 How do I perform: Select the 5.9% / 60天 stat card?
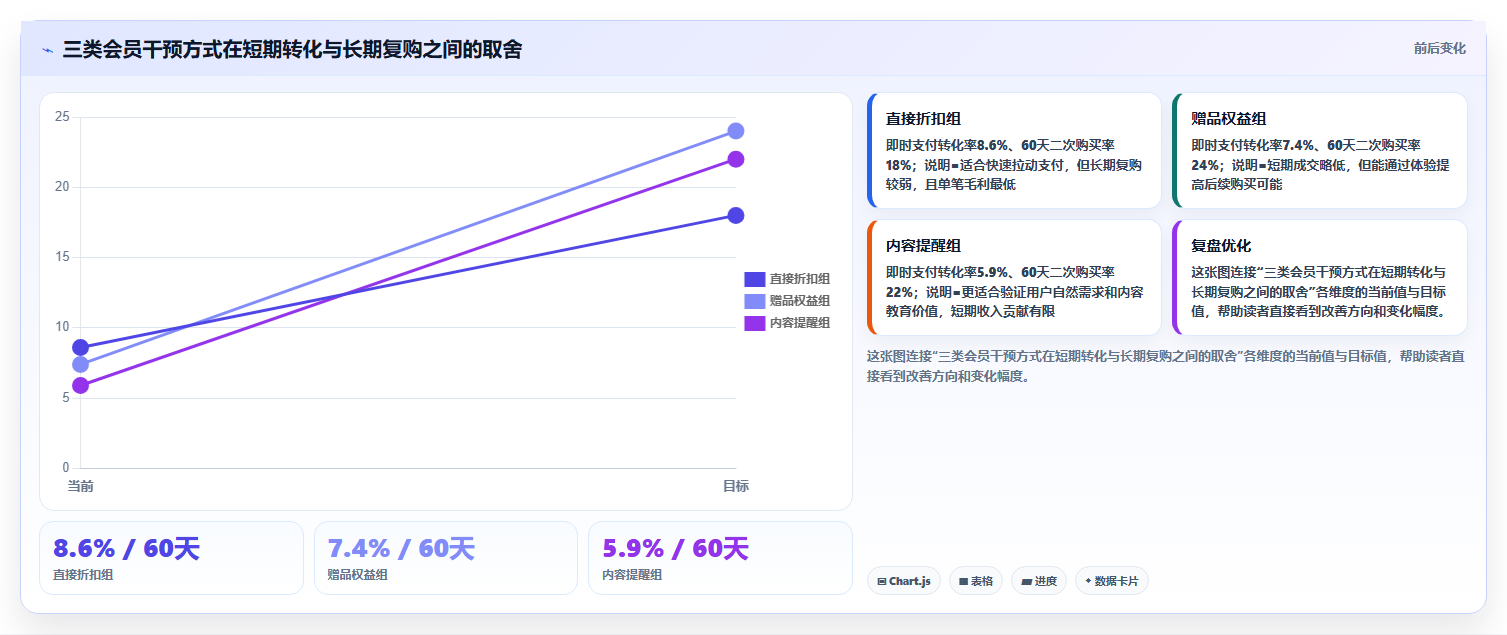tap(720, 558)
